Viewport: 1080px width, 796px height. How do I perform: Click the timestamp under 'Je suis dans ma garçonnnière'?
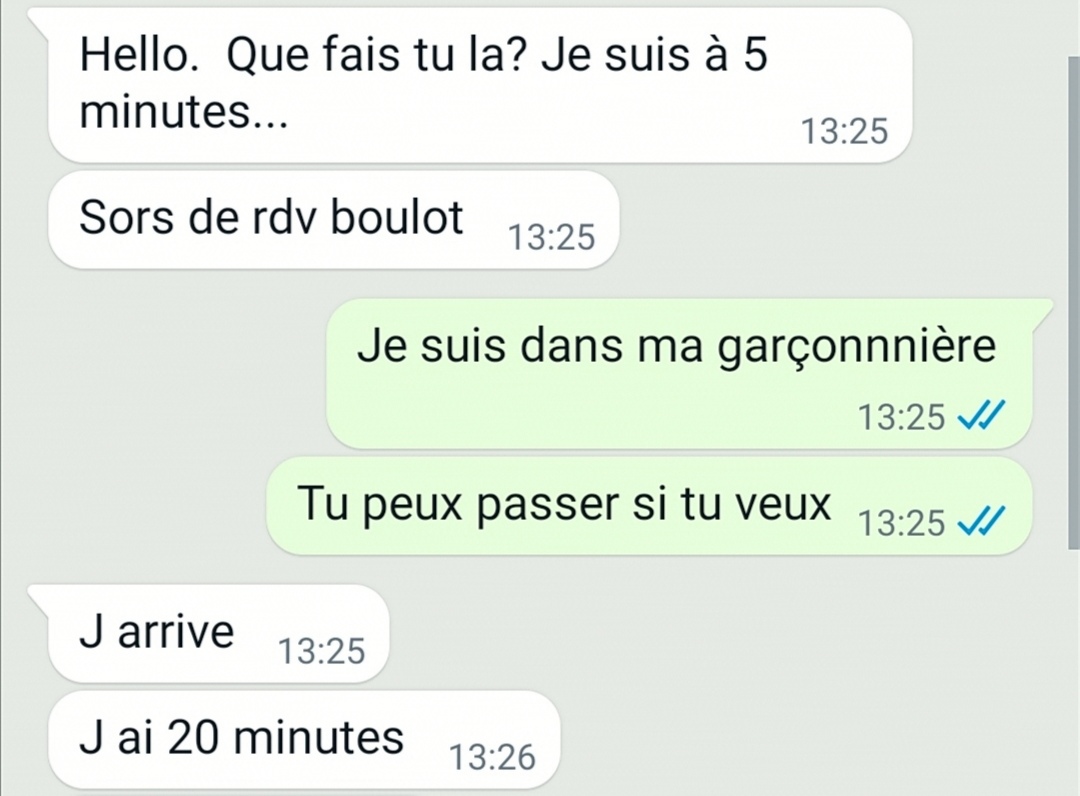pyautogui.click(x=901, y=417)
